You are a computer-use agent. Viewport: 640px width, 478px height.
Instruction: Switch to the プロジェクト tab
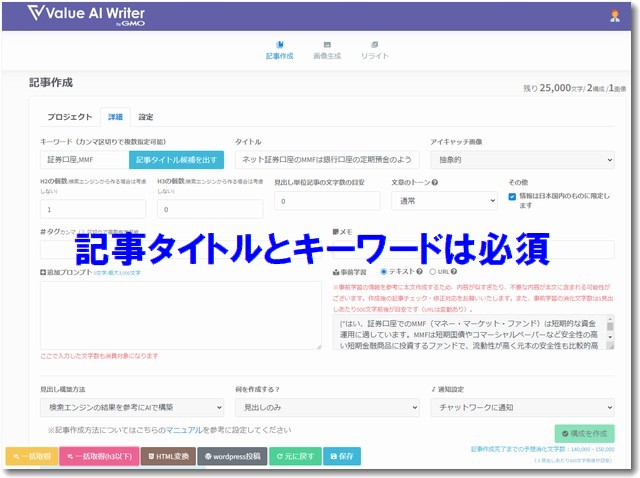pos(70,117)
